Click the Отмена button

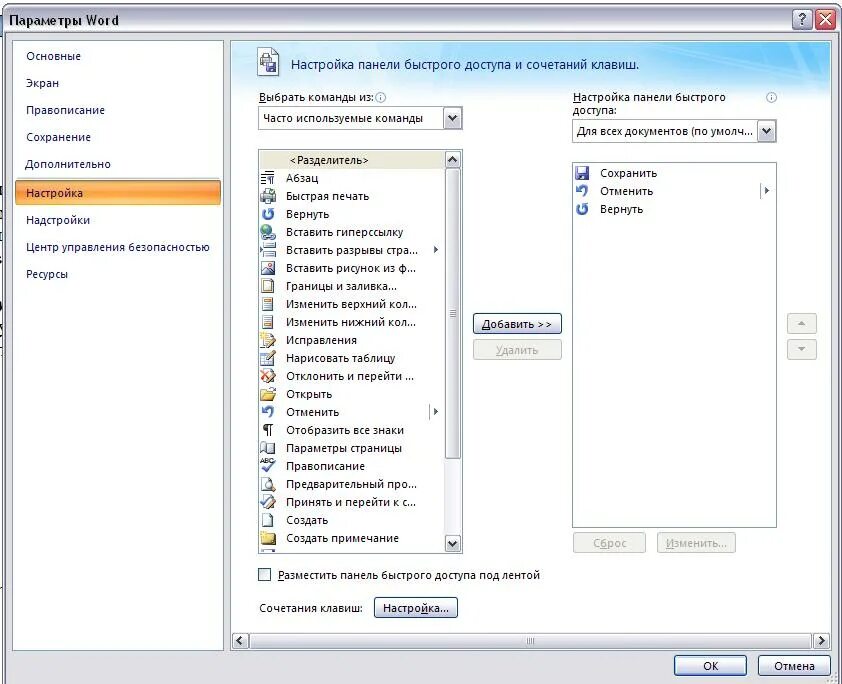(794, 666)
